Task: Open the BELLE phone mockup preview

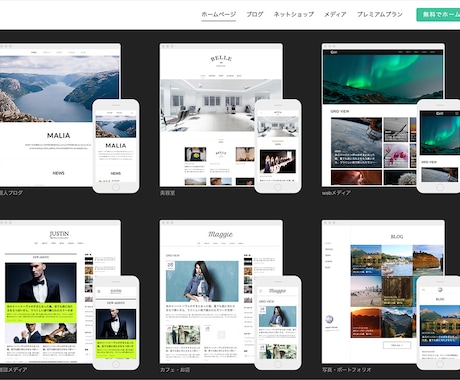Action: (x=278, y=146)
